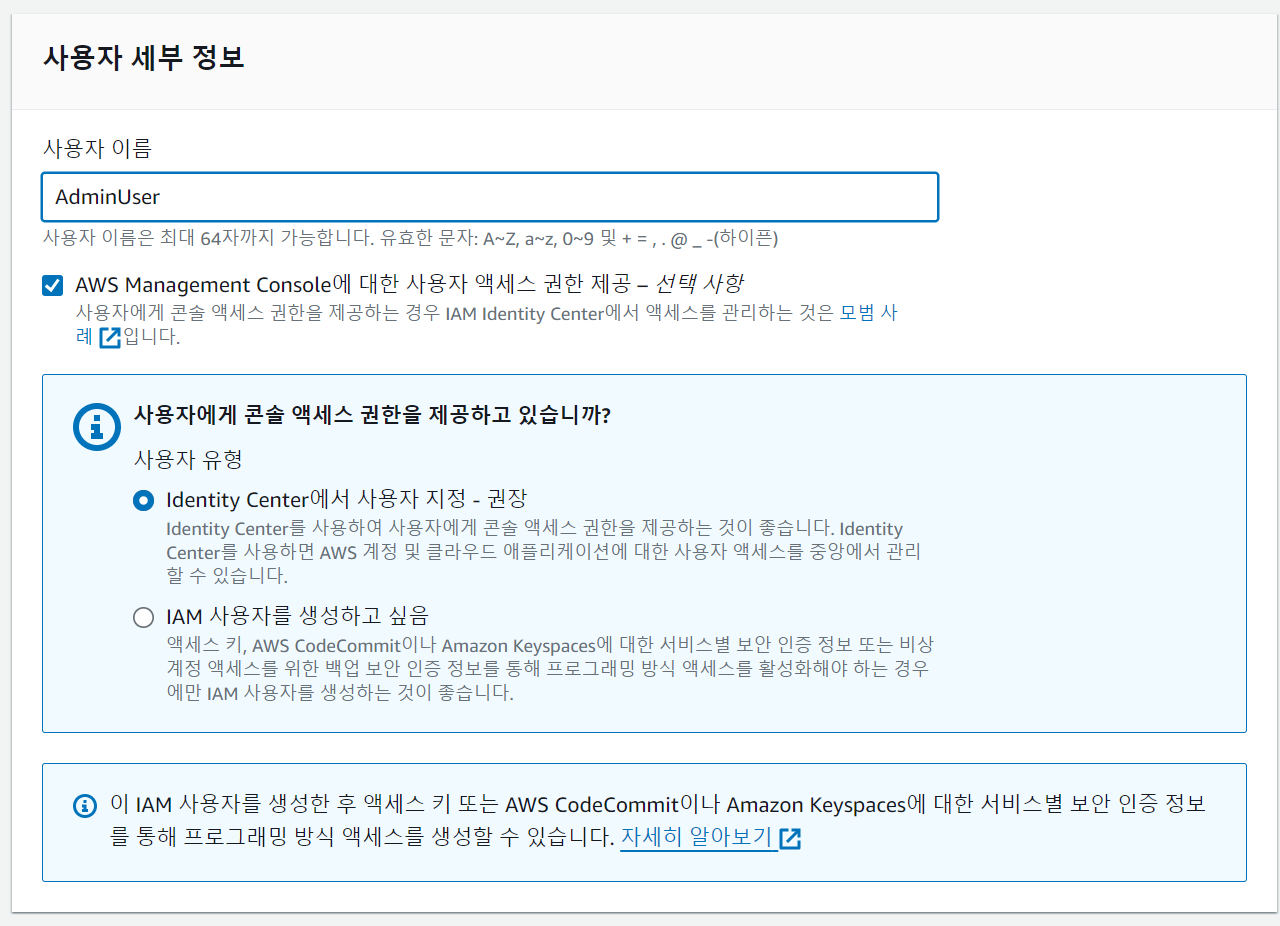1280x926 pixels.
Task: Click the notice text about 프로그래밍 방식 액세스
Action: [658, 821]
